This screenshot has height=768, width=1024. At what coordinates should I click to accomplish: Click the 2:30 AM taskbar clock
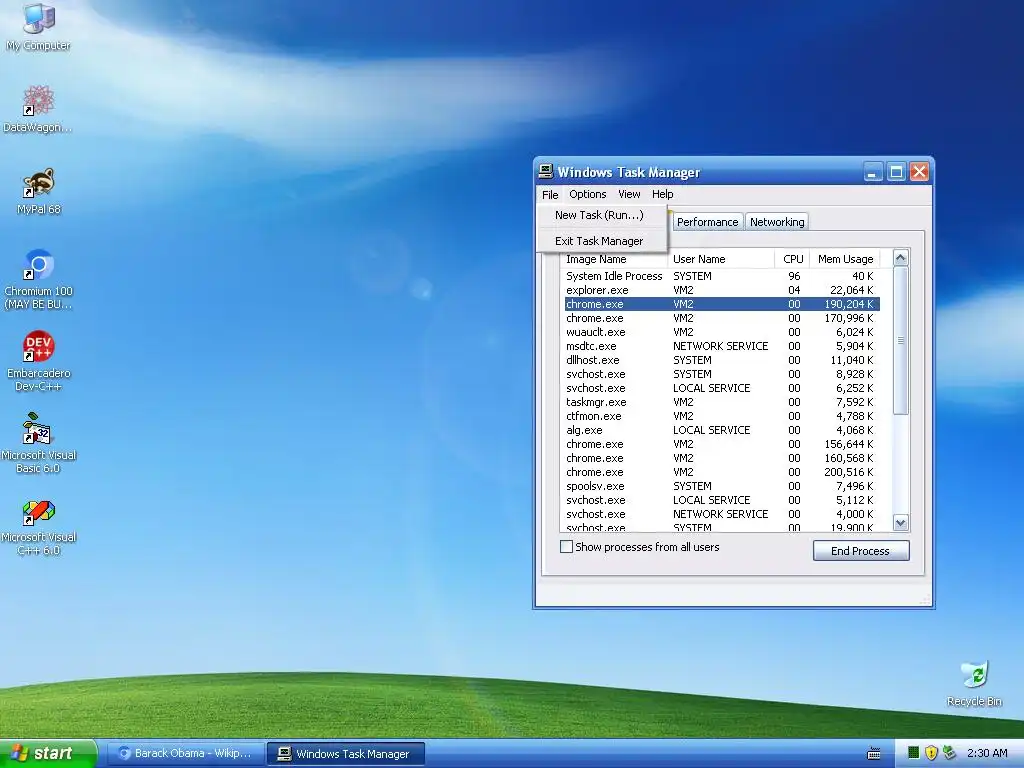point(987,753)
